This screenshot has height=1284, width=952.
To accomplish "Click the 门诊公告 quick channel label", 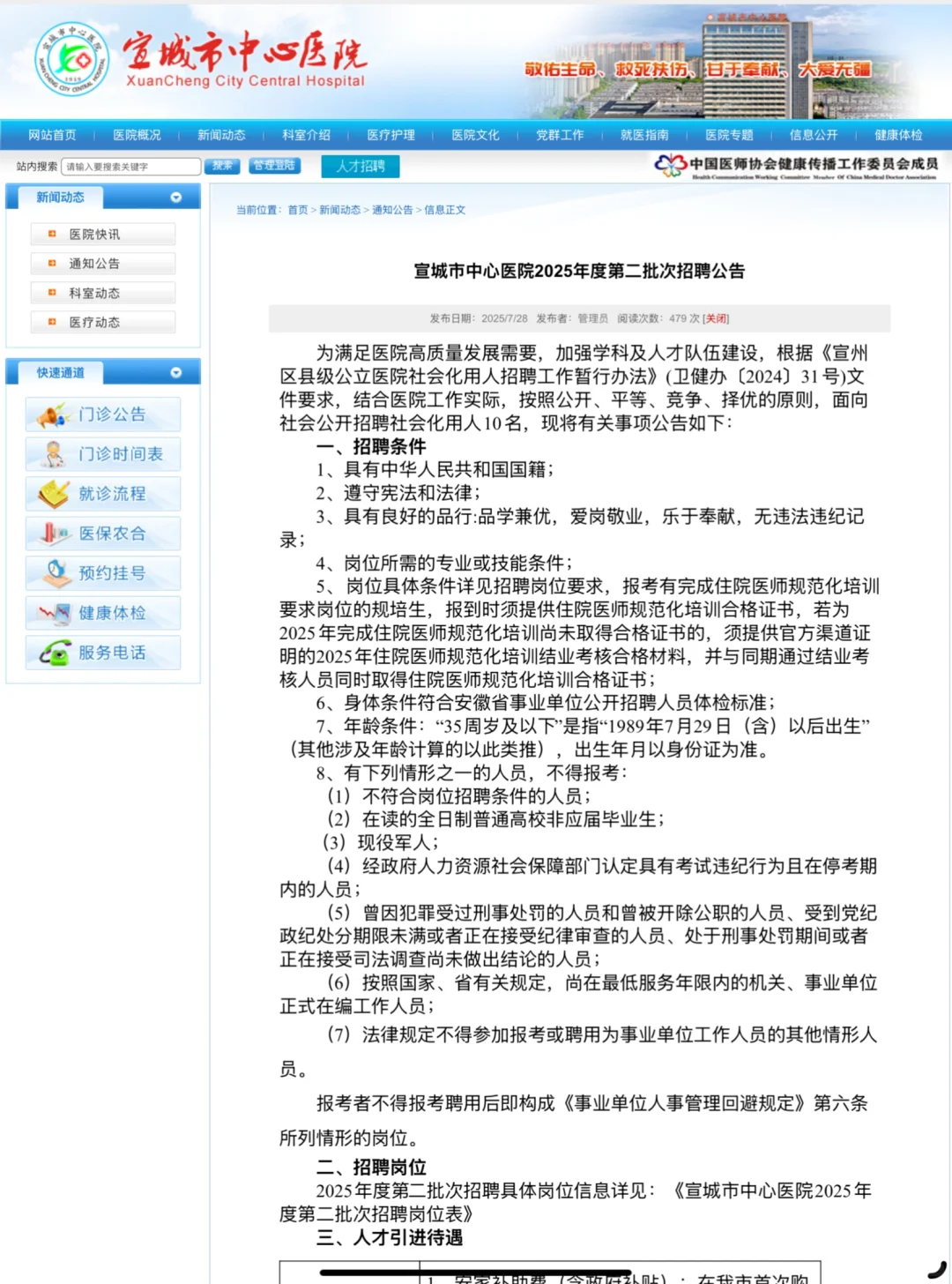I will 112,414.
